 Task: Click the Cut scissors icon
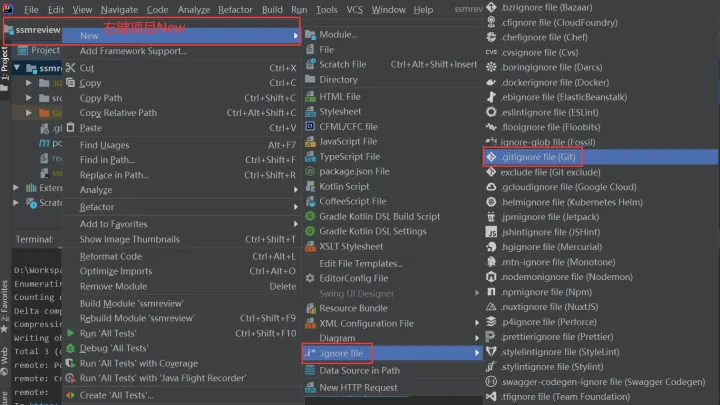(70, 68)
